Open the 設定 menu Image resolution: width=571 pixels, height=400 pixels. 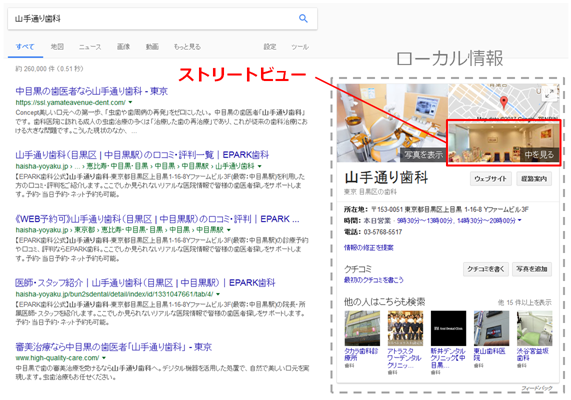point(270,47)
